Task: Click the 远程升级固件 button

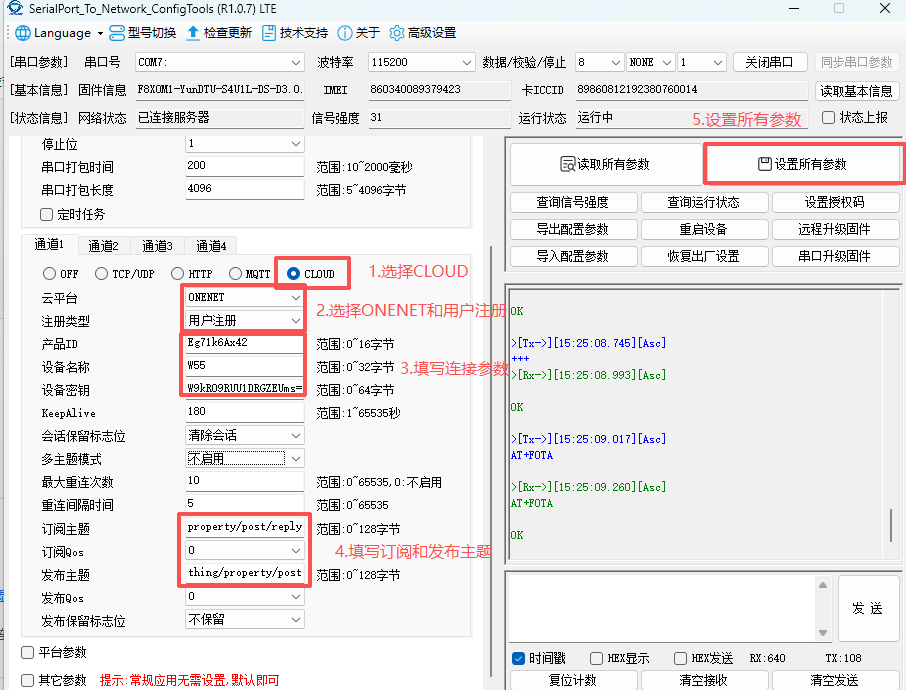Action: pyautogui.click(x=835, y=229)
